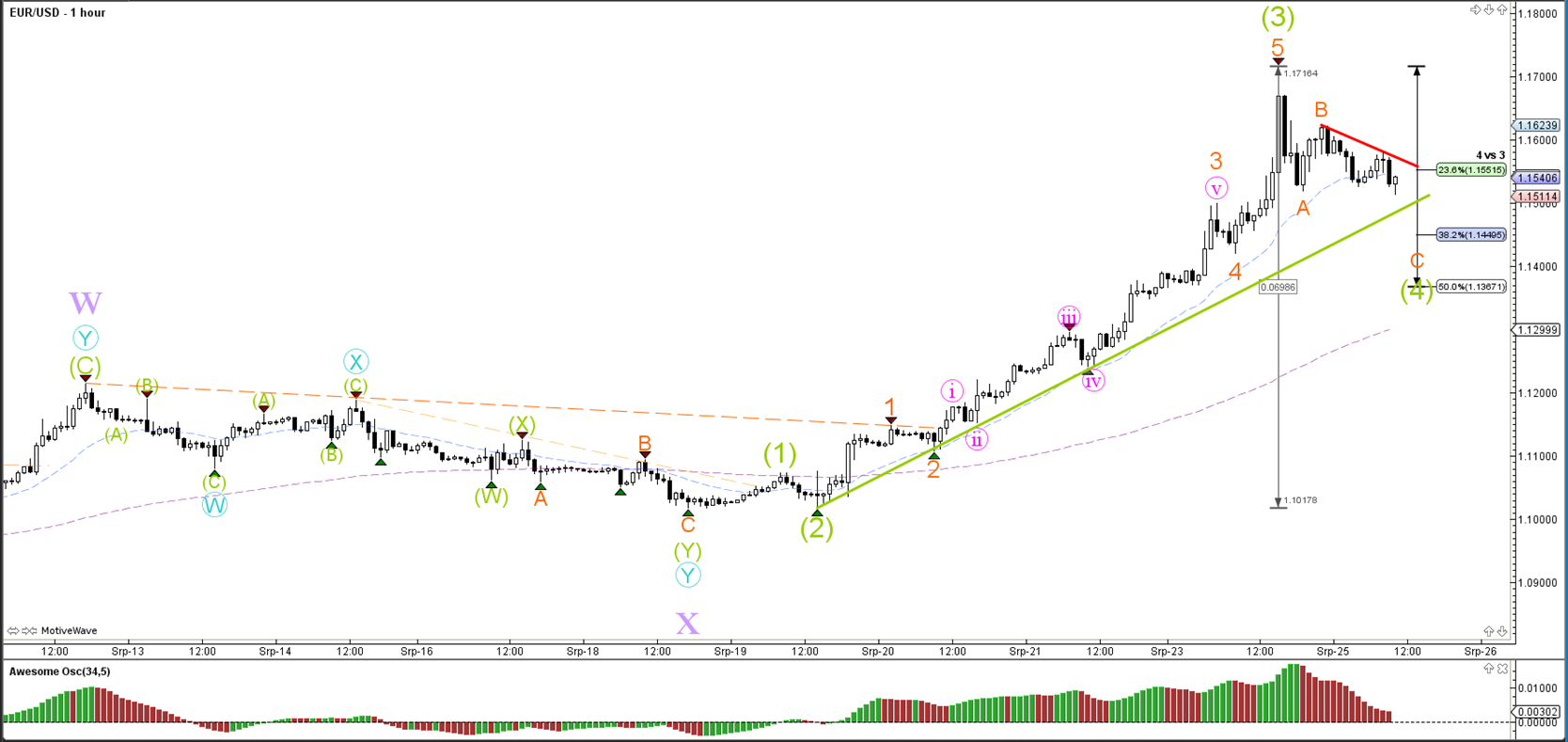Image resolution: width=1568 pixels, height=742 pixels.
Task: Click the Srp-25 date on time axis
Action: [x=1332, y=651]
